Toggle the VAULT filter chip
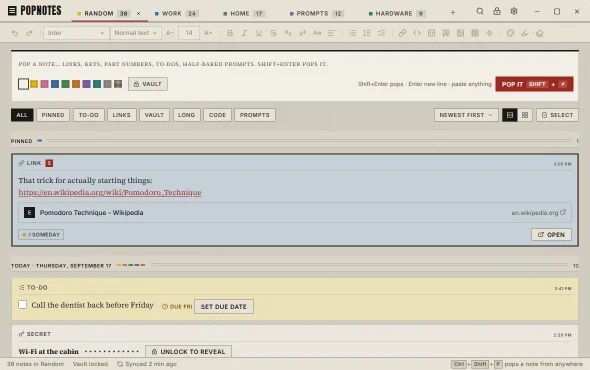 tap(154, 115)
